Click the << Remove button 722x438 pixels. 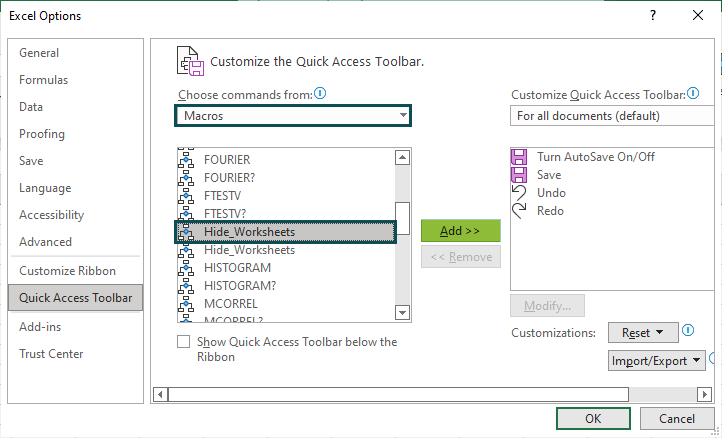[460, 257]
